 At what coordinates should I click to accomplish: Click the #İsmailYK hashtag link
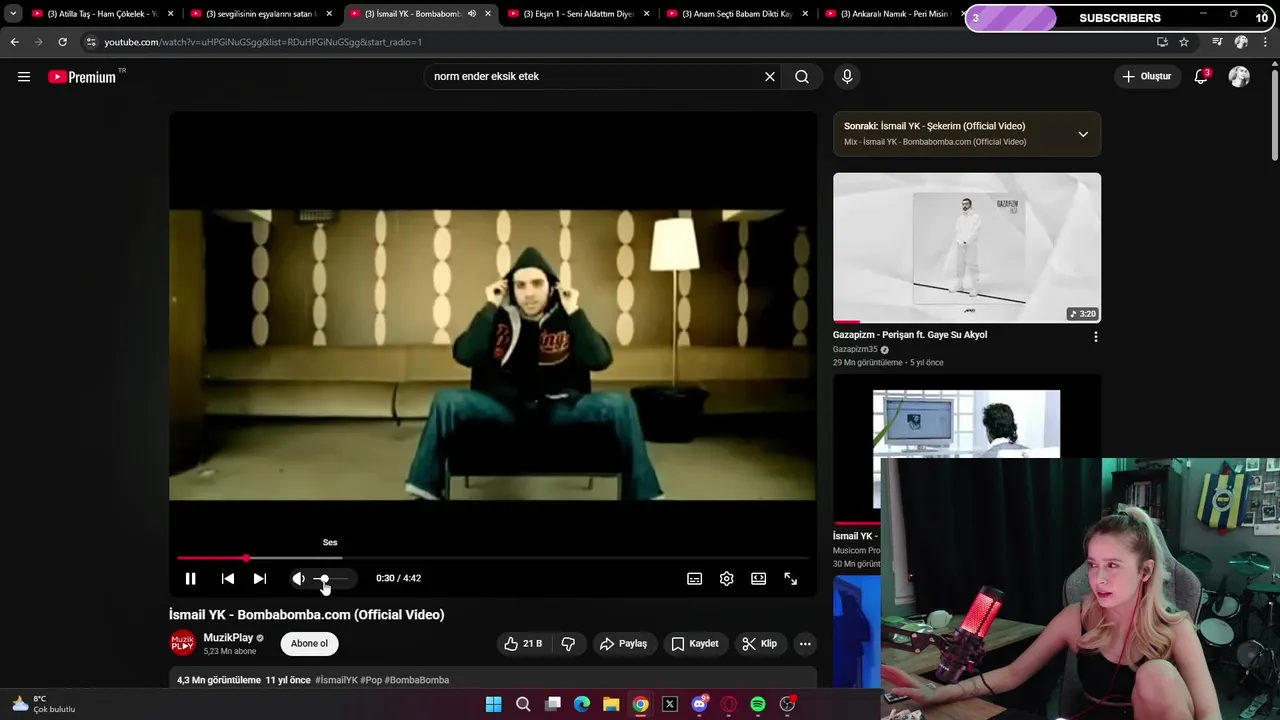tap(336, 680)
